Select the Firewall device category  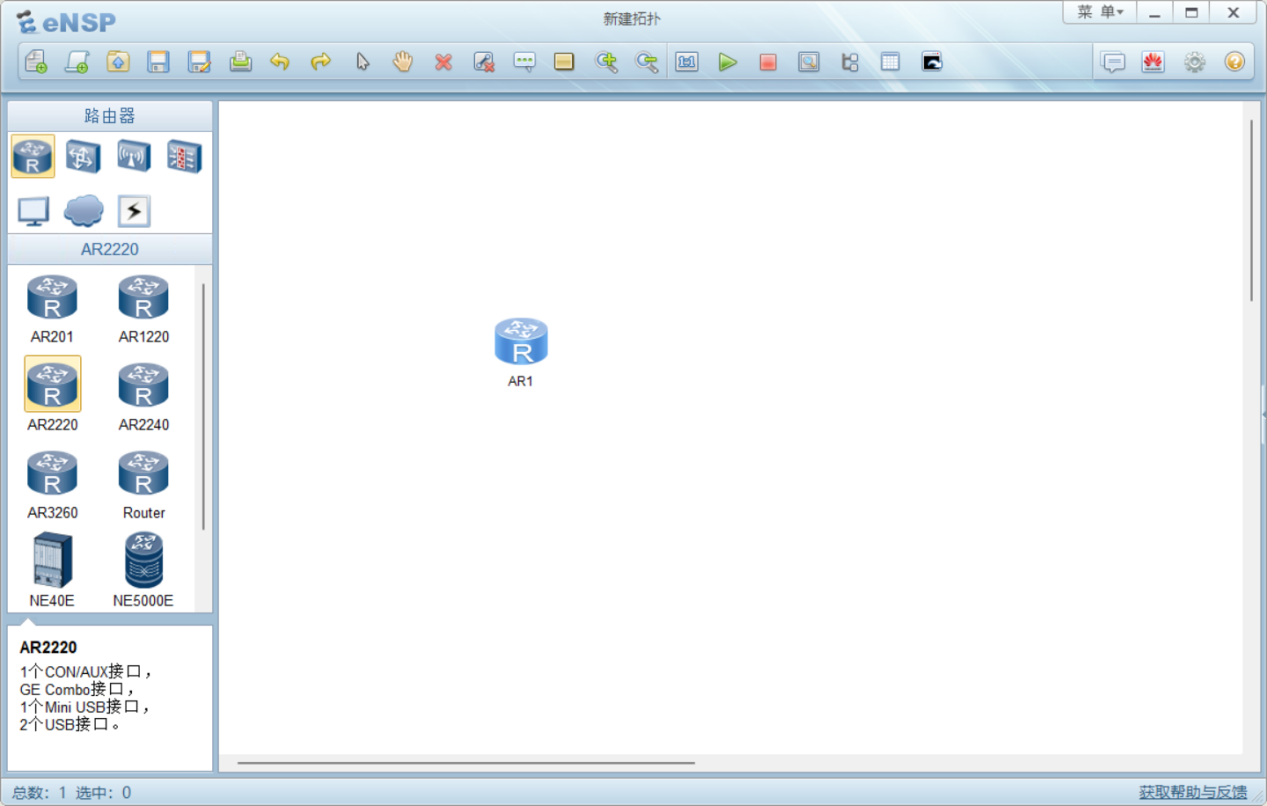184,156
